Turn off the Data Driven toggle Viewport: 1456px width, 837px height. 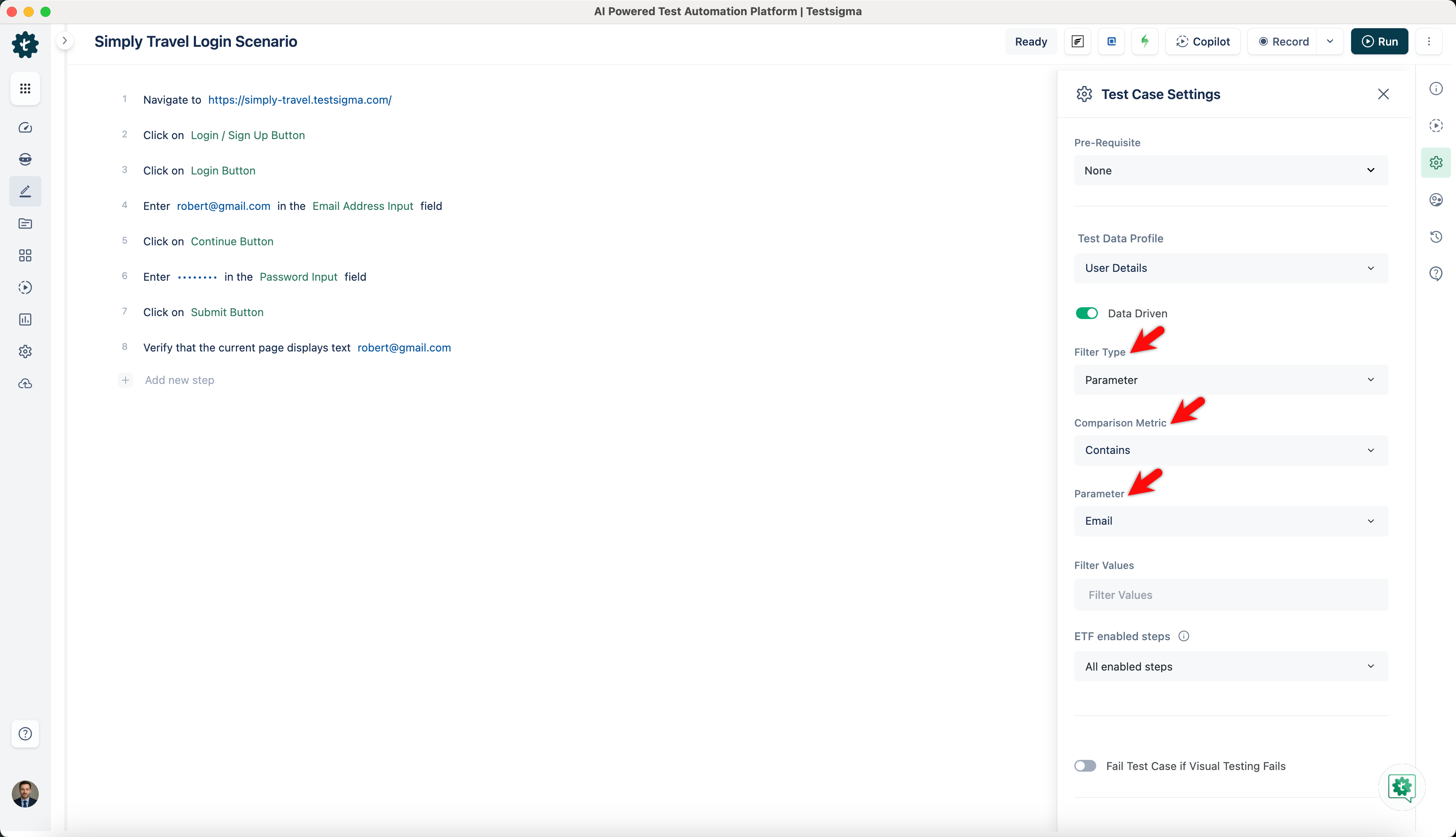click(x=1087, y=313)
